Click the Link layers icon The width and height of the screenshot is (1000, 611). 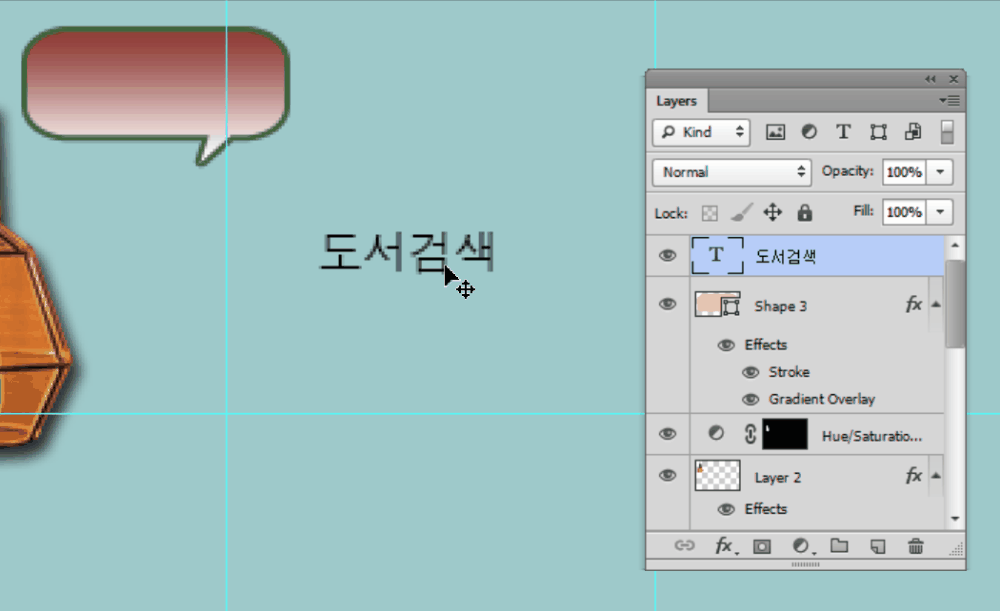pyautogui.click(x=684, y=545)
